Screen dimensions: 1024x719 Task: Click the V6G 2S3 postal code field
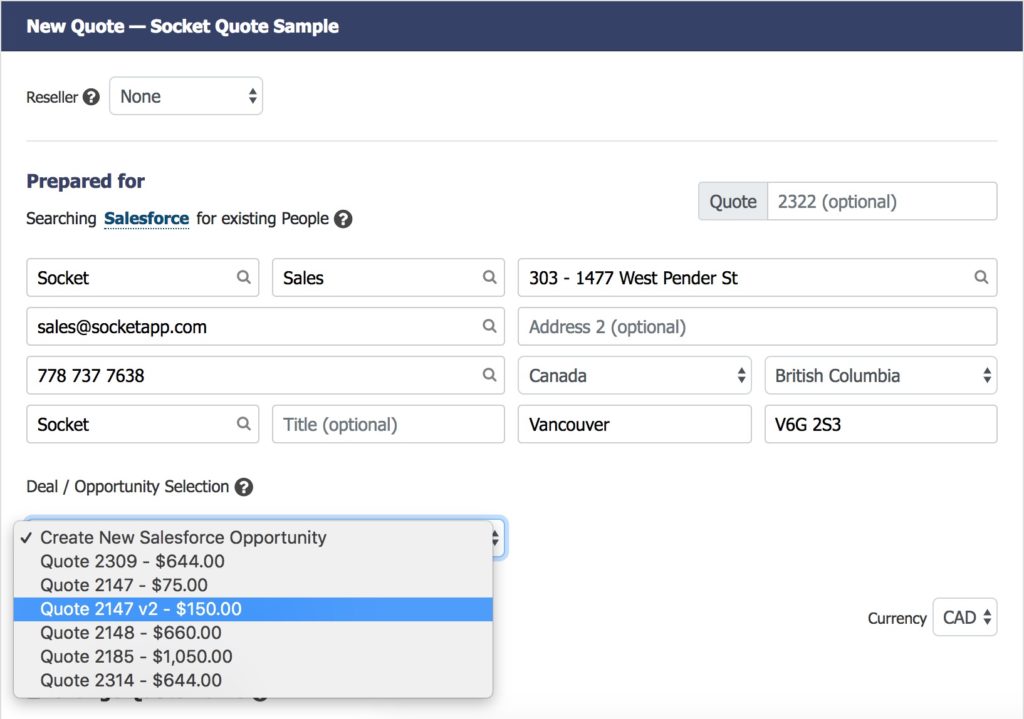click(x=881, y=424)
